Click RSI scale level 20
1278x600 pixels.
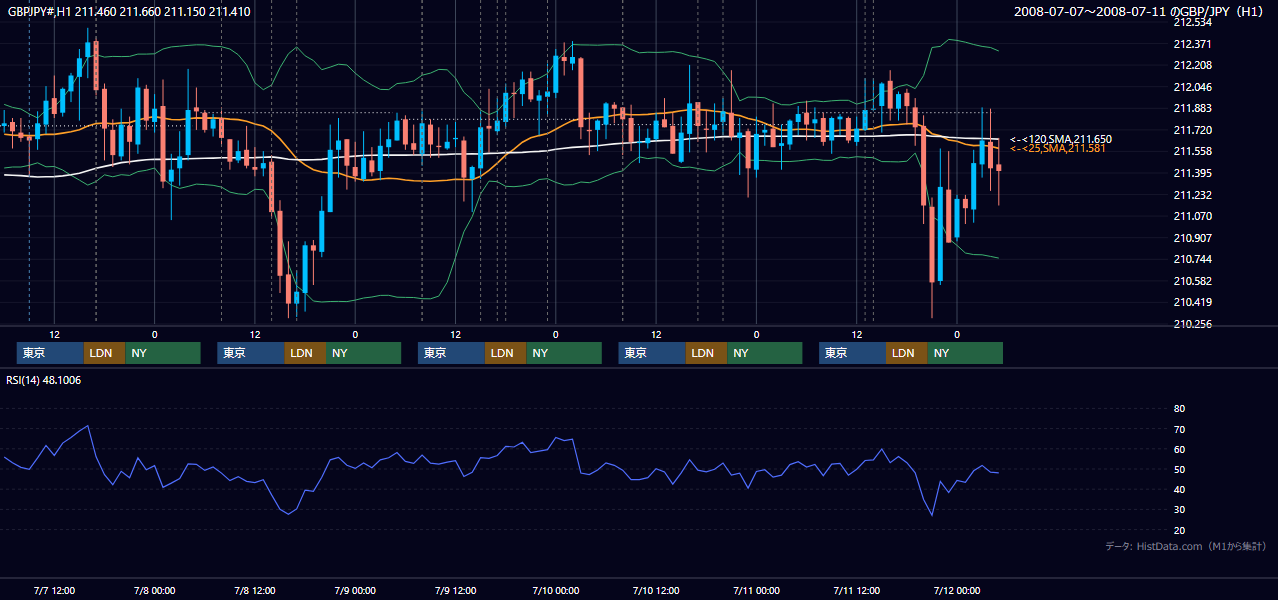pos(1179,530)
